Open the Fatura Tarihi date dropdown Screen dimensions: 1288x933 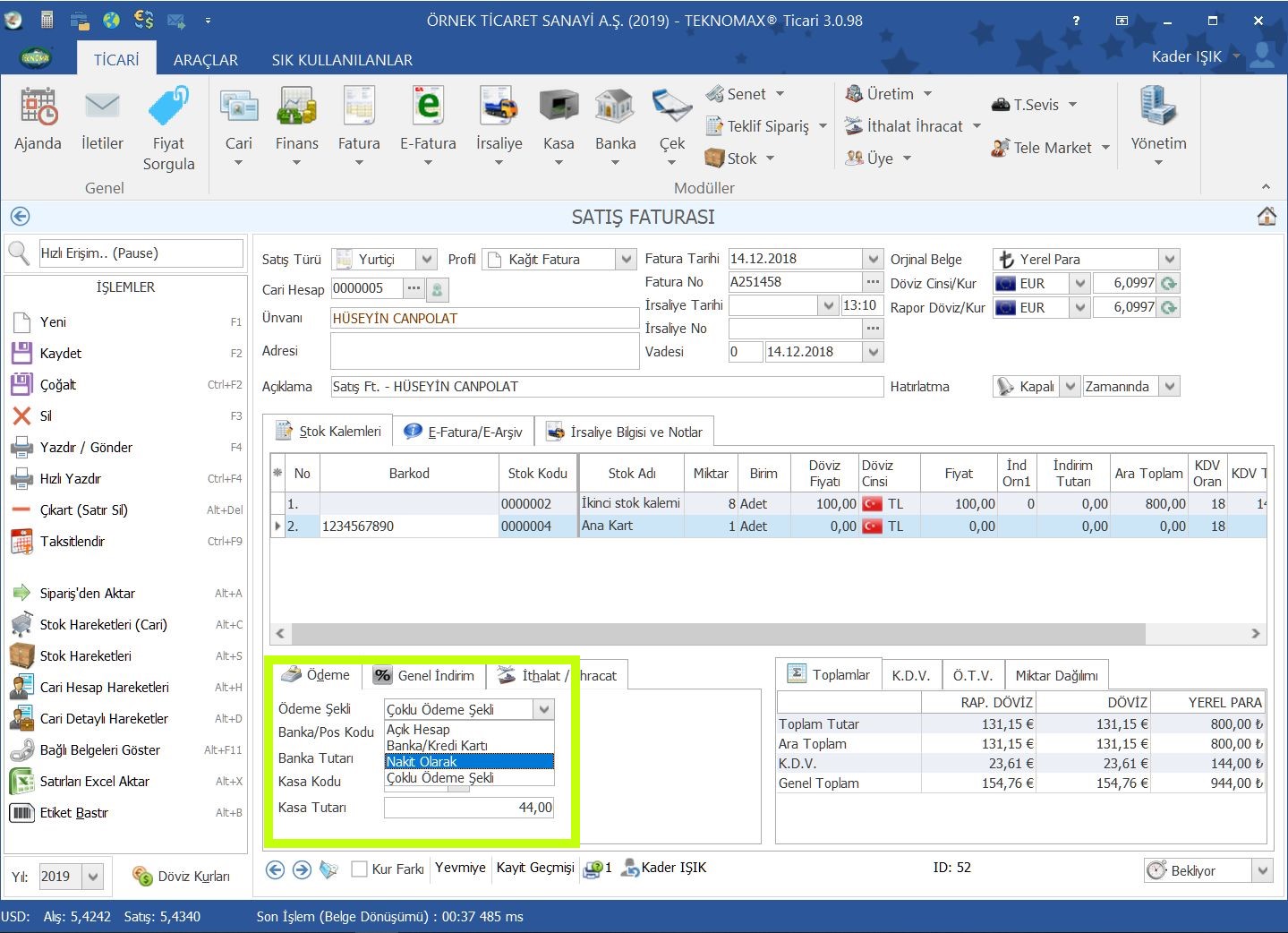tap(874, 260)
